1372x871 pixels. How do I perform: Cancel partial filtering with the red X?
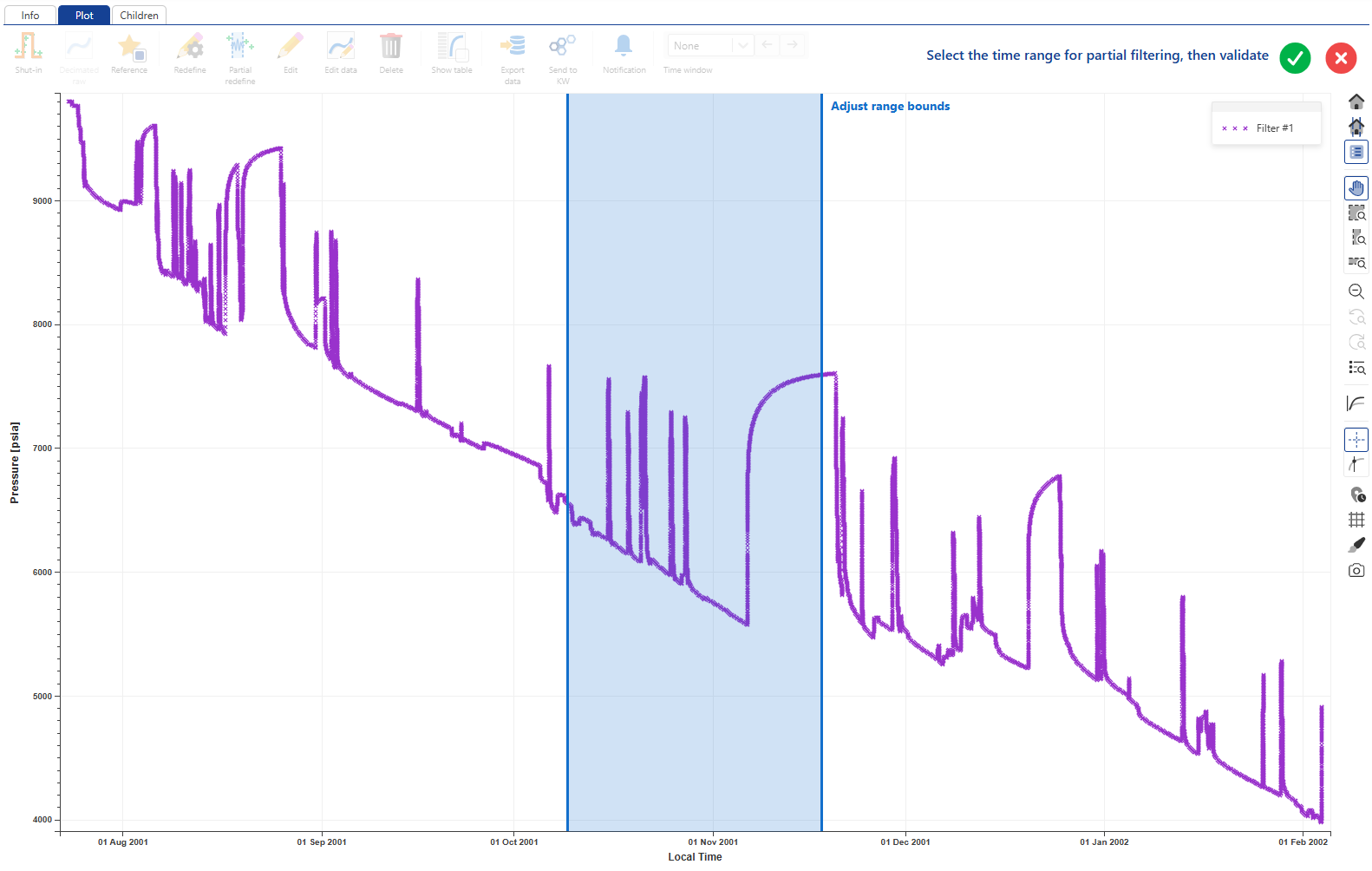click(x=1341, y=58)
